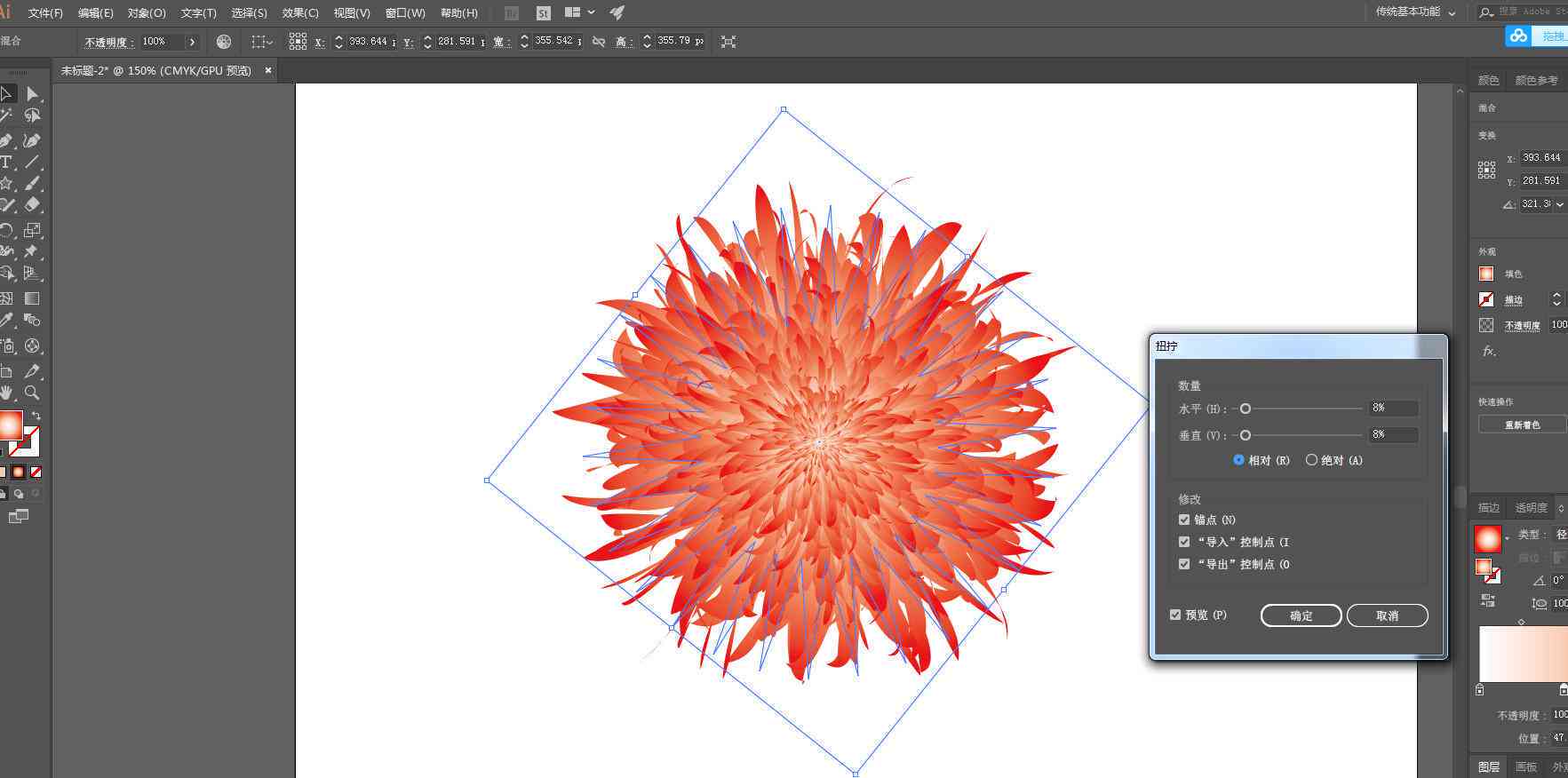1568x778 pixels.
Task: Switch to the Transparency panel tab
Action: click(x=1531, y=508)
